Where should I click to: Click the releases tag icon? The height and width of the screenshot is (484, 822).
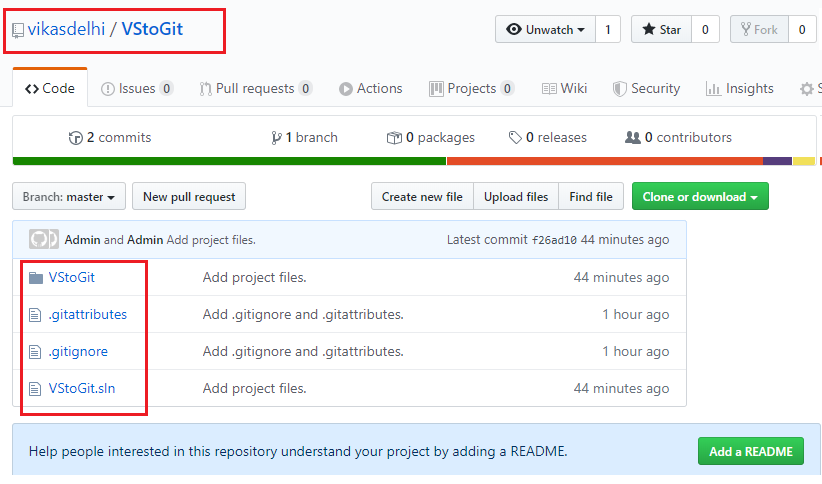tap(515, 138)
